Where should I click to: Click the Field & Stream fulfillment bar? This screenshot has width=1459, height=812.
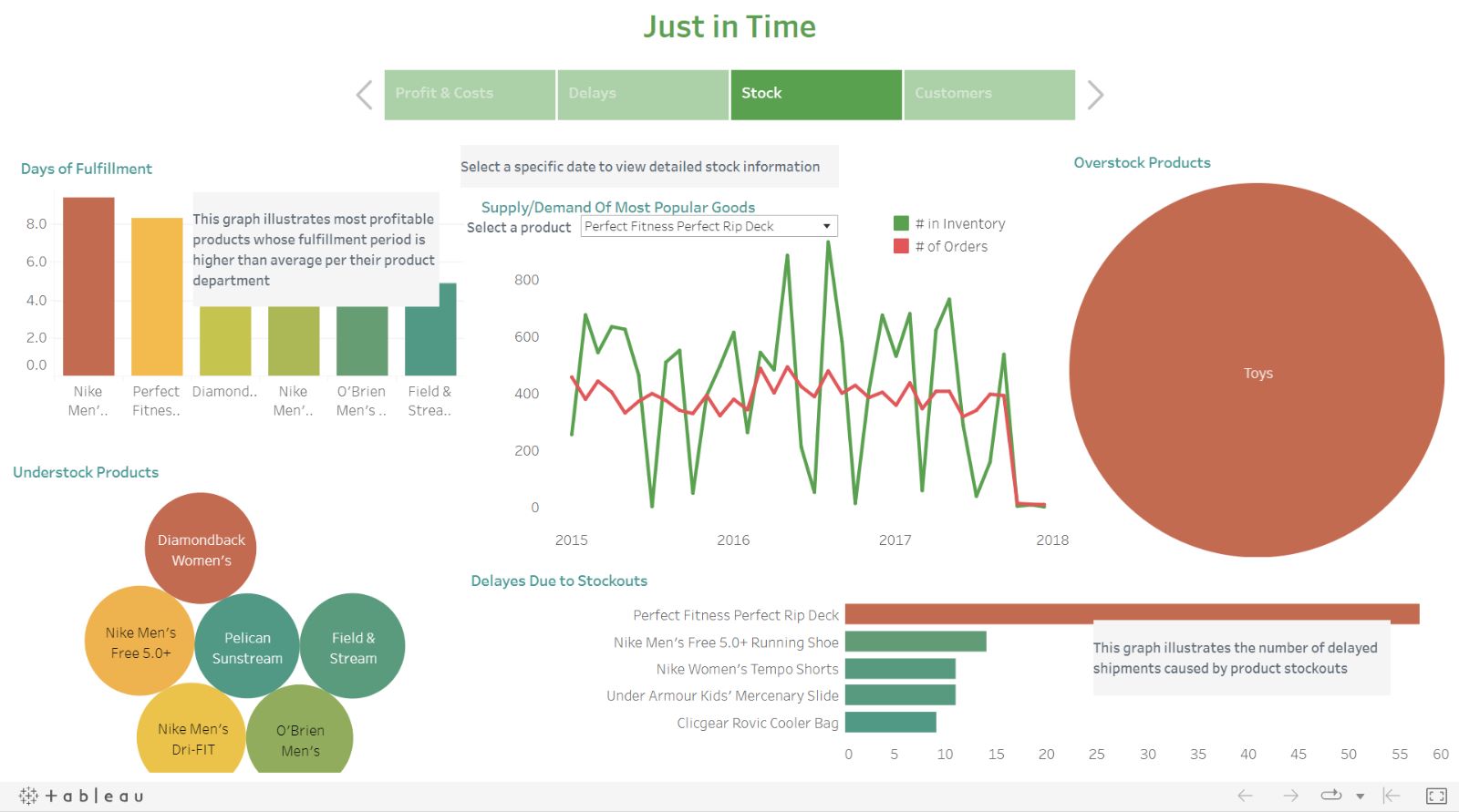click(x=430, y=329)
